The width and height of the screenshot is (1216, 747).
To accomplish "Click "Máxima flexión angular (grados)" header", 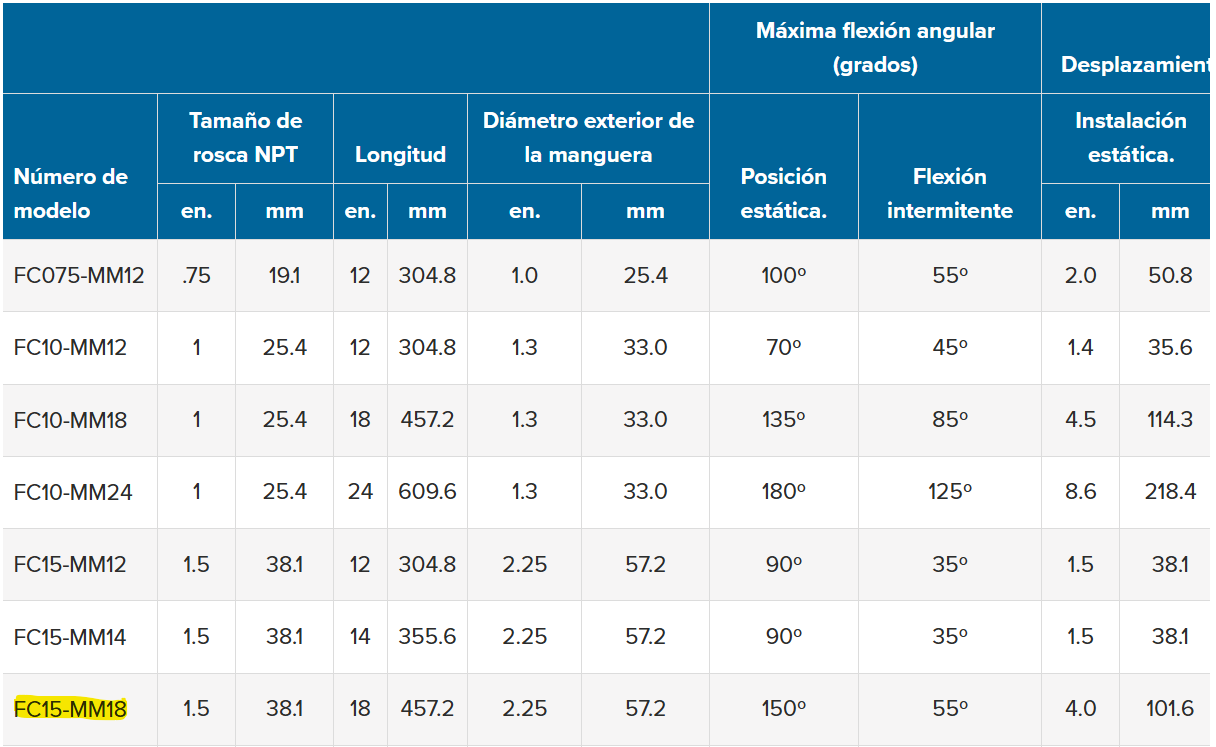I will [x=875, y=48].
